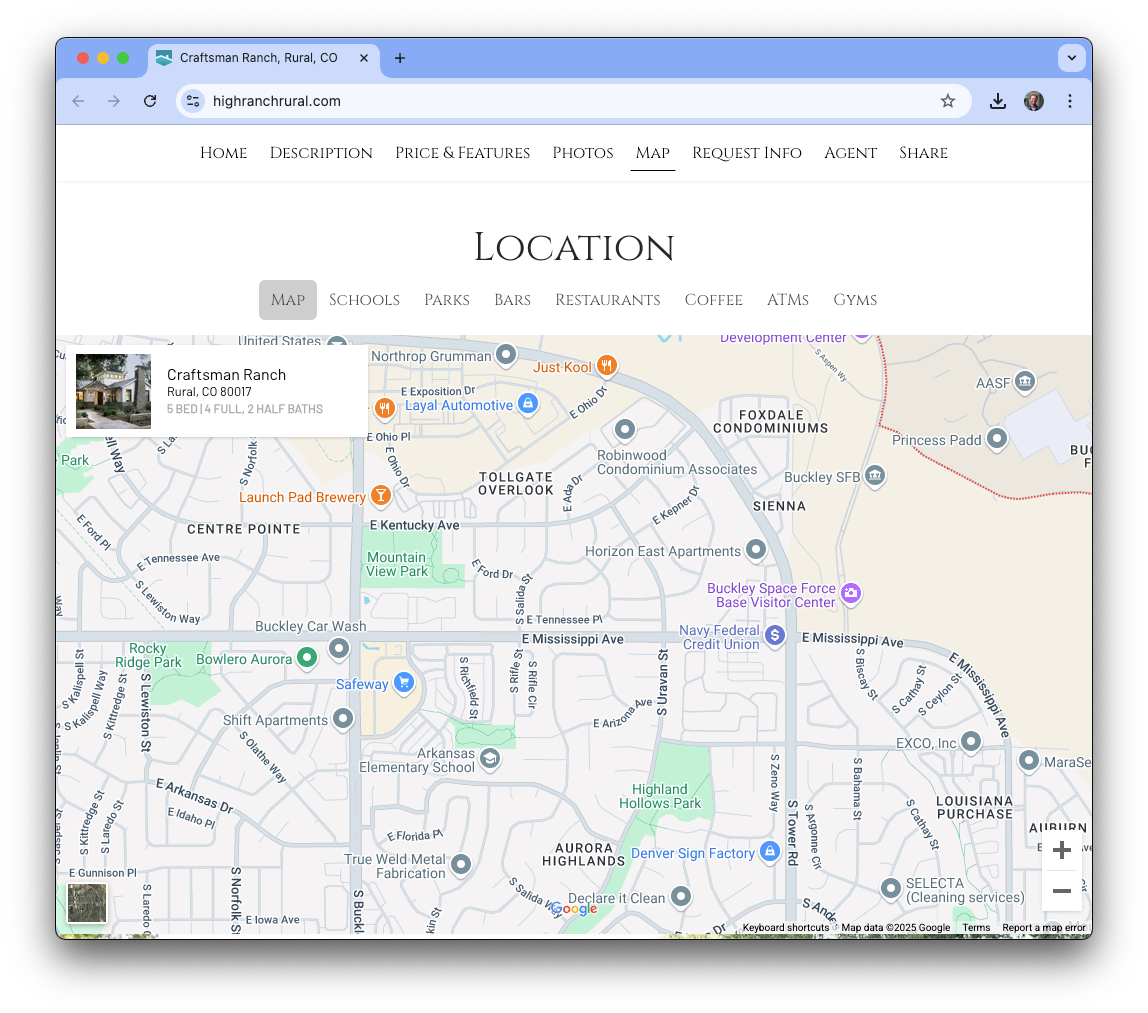
Task: Open the Agent nav item
Action: 851,153
